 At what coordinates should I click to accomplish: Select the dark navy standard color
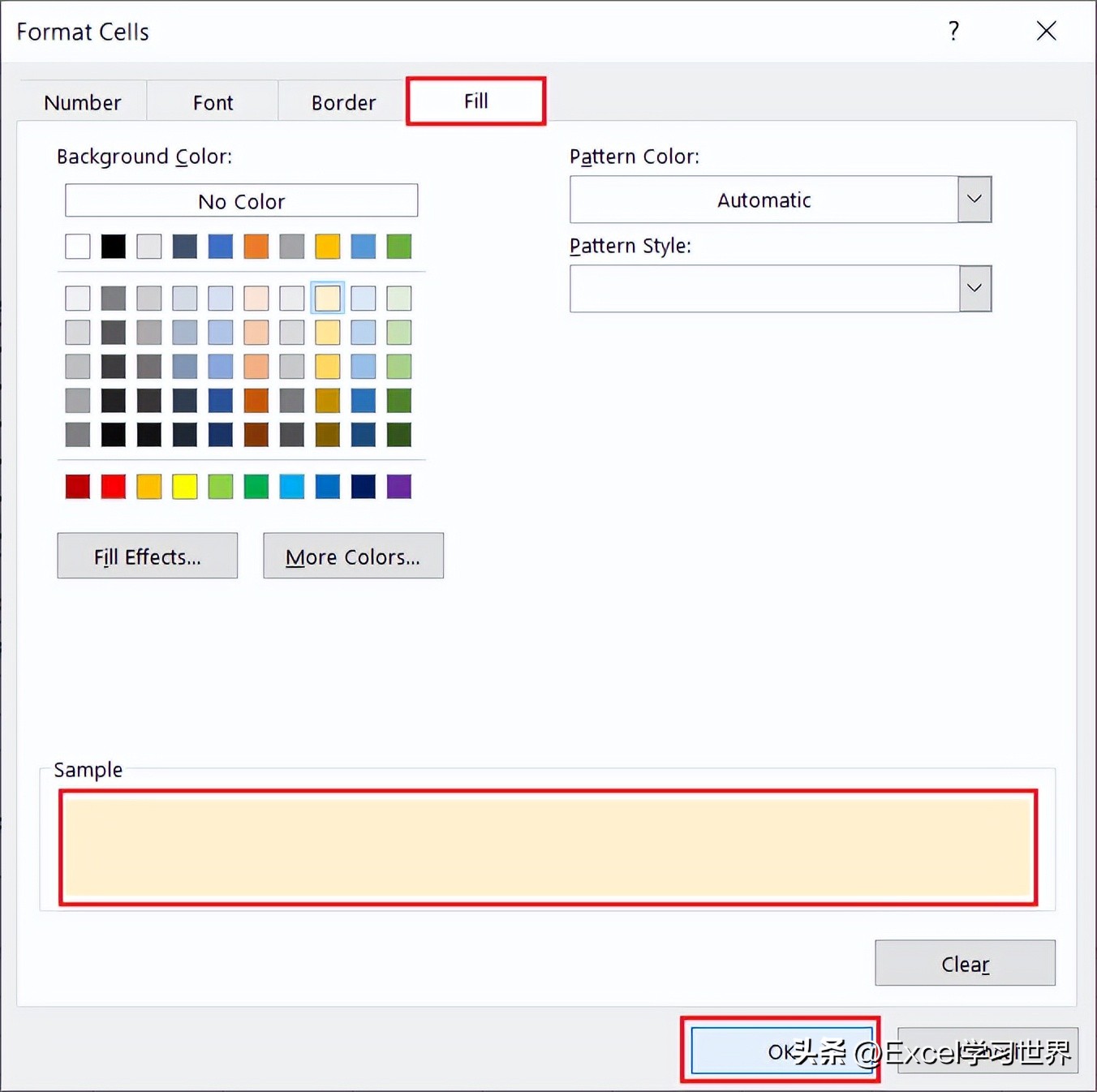[364, 487]
